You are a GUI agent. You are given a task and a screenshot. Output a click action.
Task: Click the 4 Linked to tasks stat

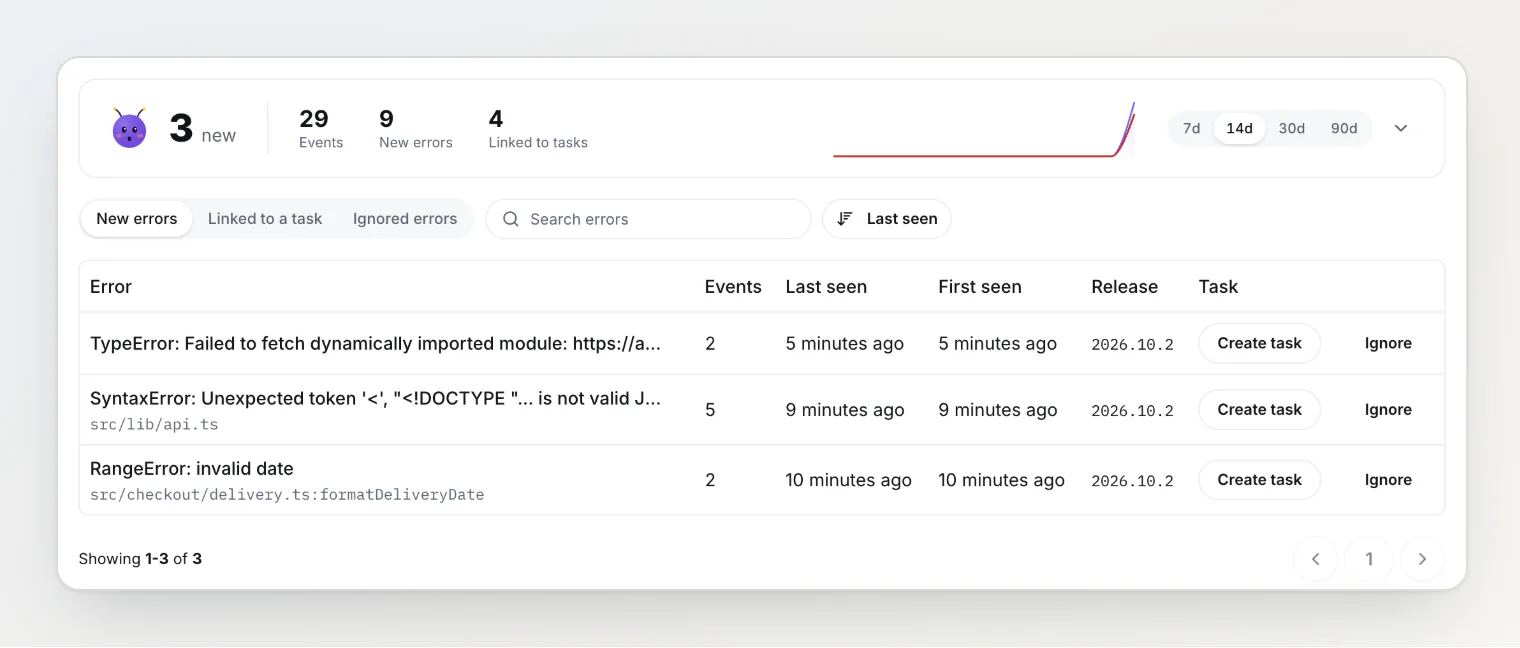[538, 129]
